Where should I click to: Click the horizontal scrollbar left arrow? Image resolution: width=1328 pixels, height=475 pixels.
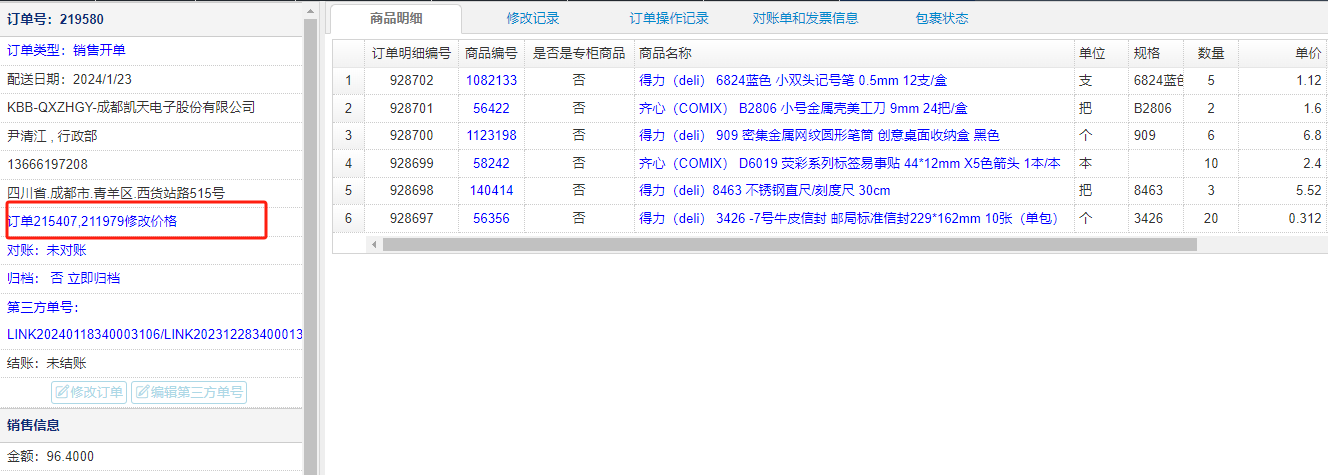pyautogui.click(x=375, y=244)
